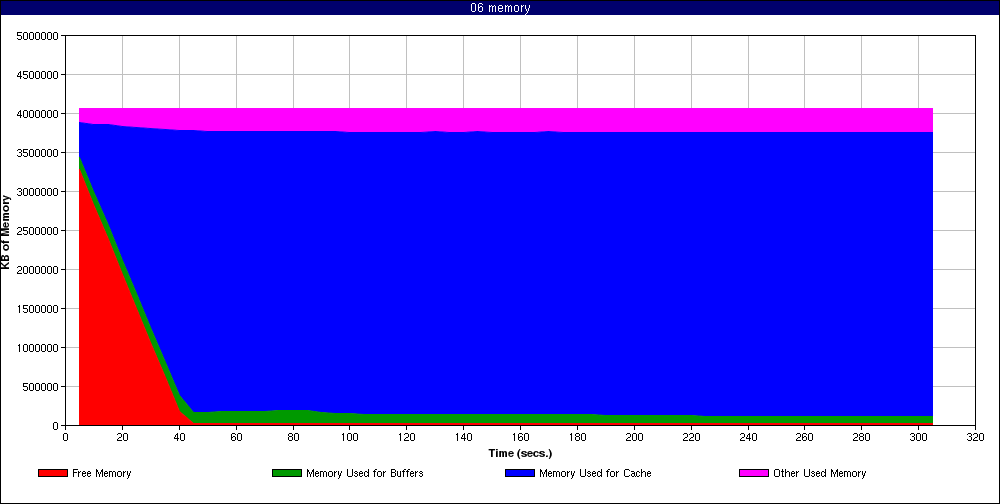Click the 100 tick on time axis
Screen dimensions: 1000x504
[x=349, y=438]
